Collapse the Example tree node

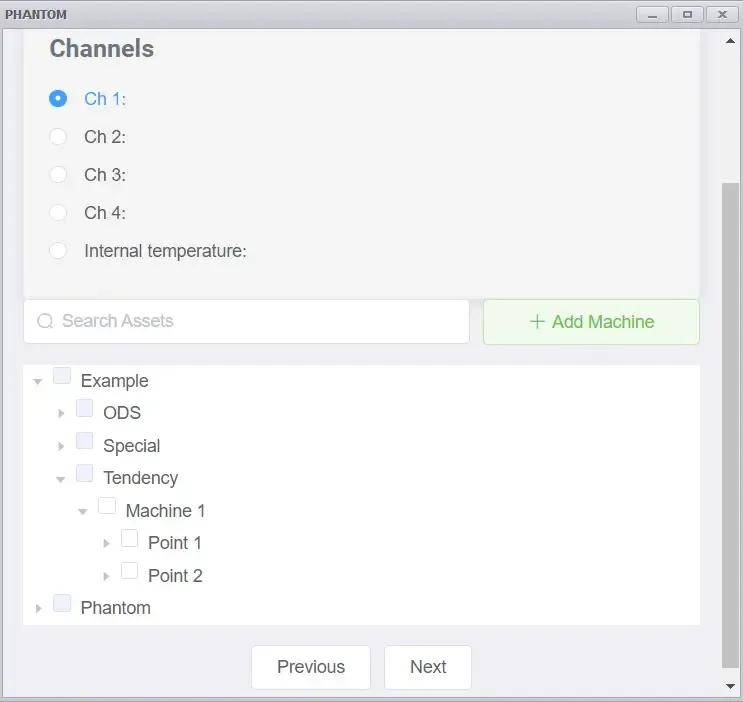[x=38, y=381]
